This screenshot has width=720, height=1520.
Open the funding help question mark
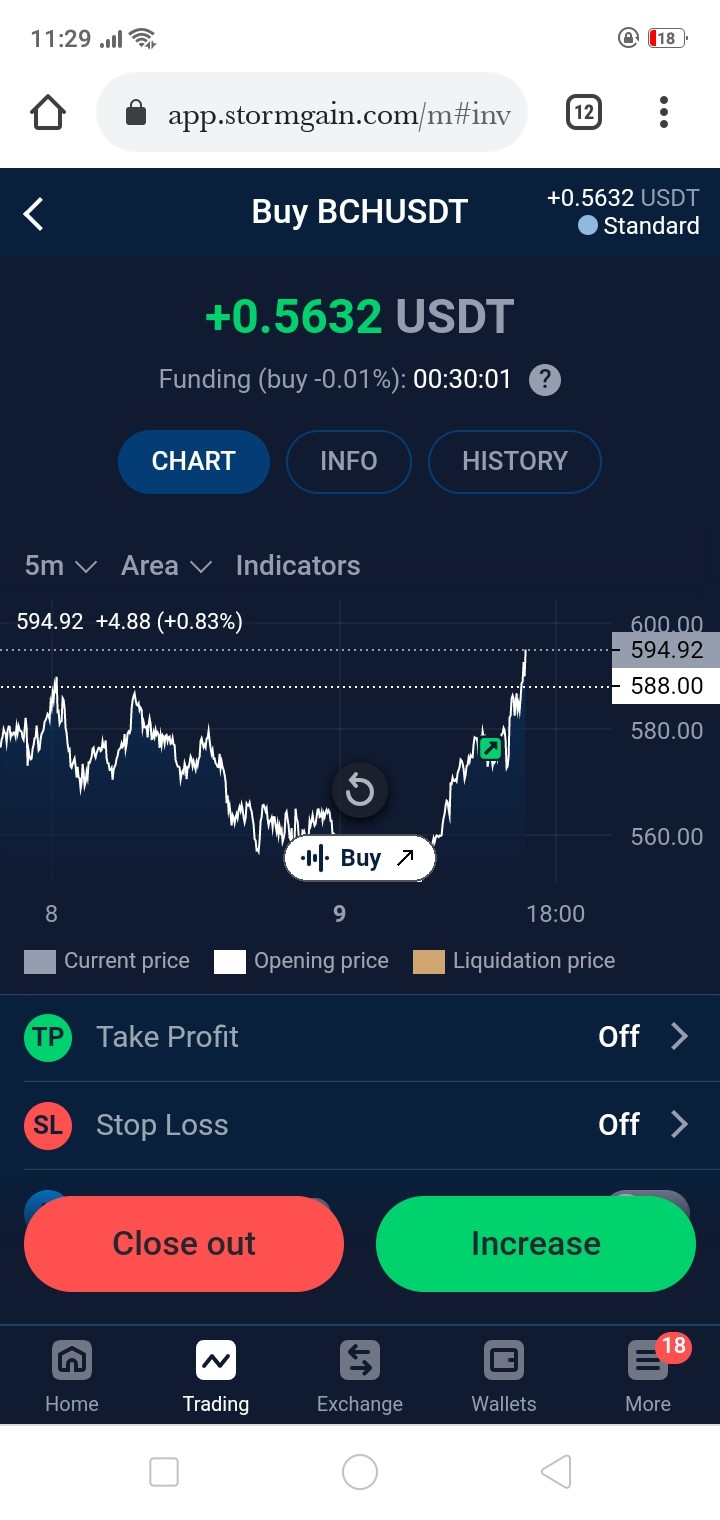[x=544, y=380]
